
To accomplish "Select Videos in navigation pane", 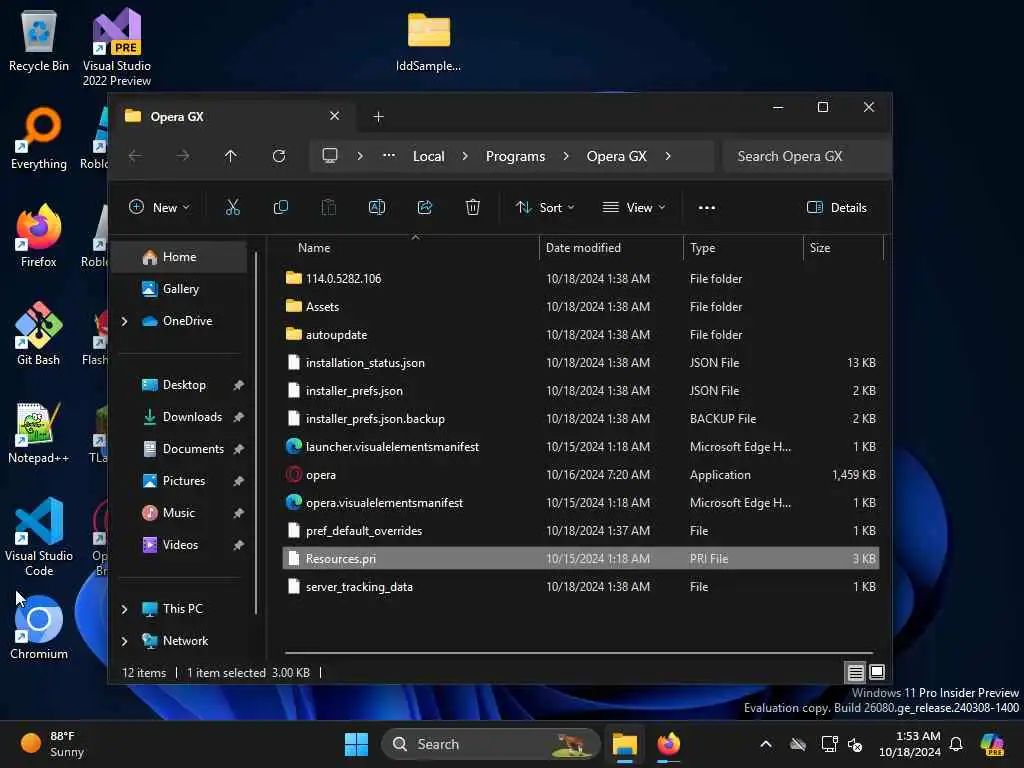I will (x=179, y=545).
